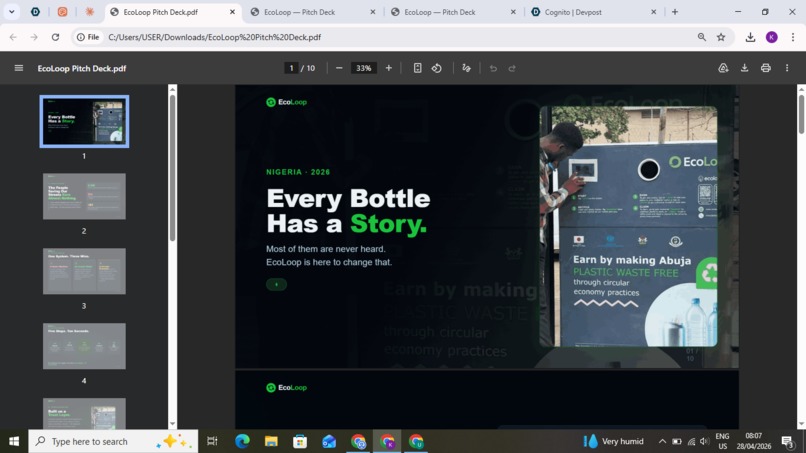Click the main document vertical scrollbar
This screenshot has height=453, width=806.
(801, 114)
